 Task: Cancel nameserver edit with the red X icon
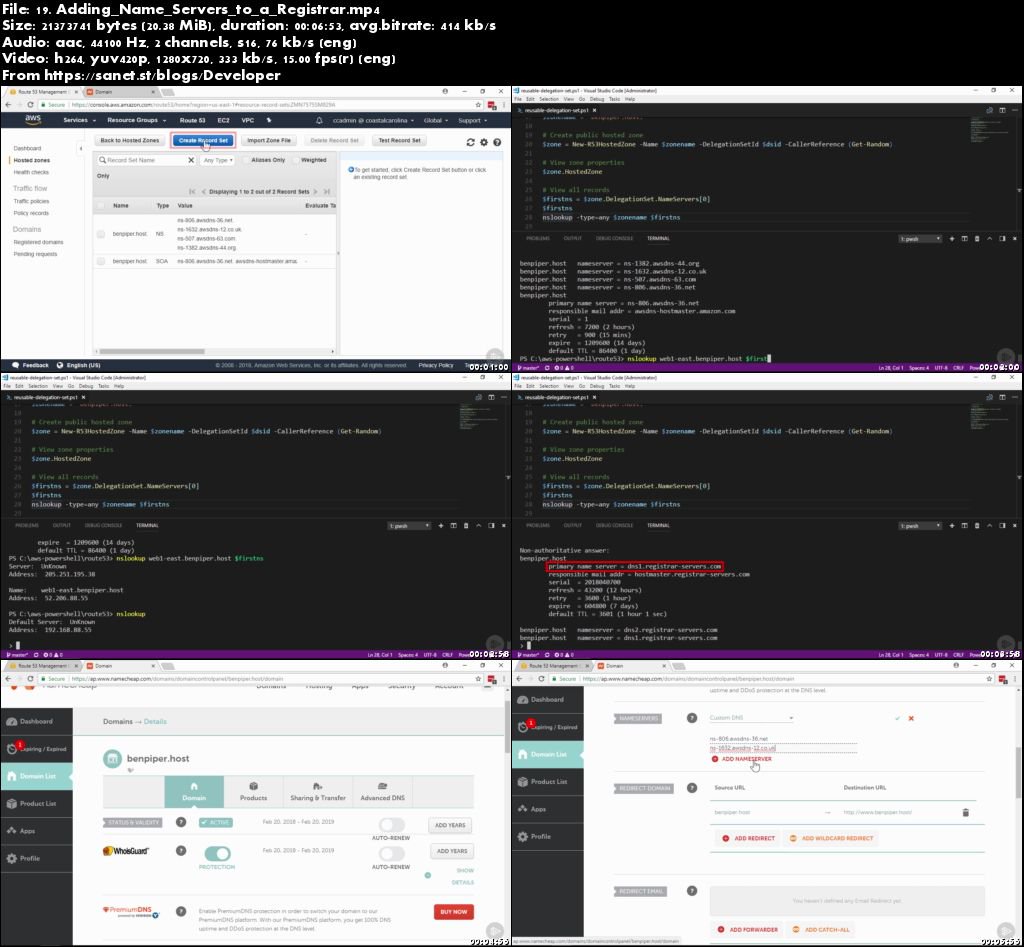[911, 718]
